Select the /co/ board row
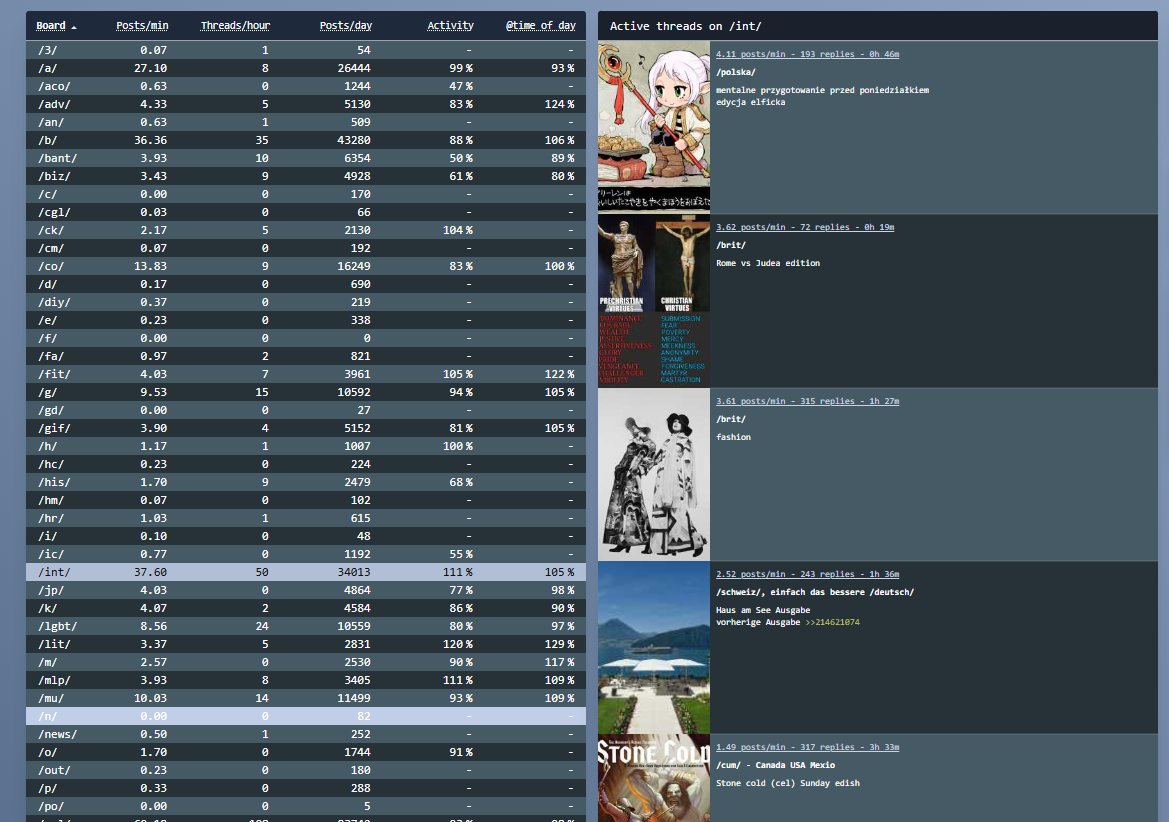This screenshot has height=822, width=1169. [x=306, y=266]
